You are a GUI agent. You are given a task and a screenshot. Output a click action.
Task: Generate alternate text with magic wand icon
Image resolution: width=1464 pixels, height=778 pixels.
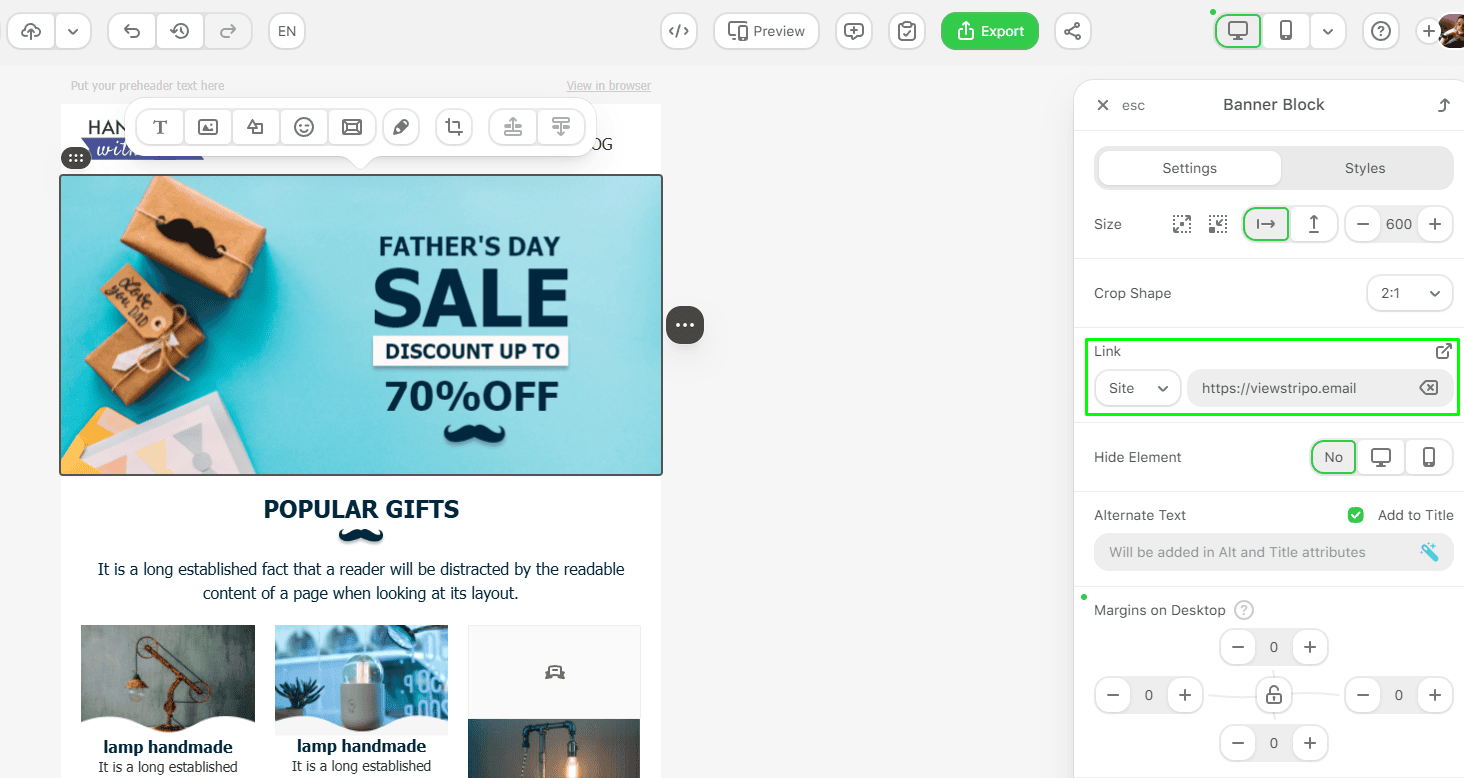coord(1430,552)
